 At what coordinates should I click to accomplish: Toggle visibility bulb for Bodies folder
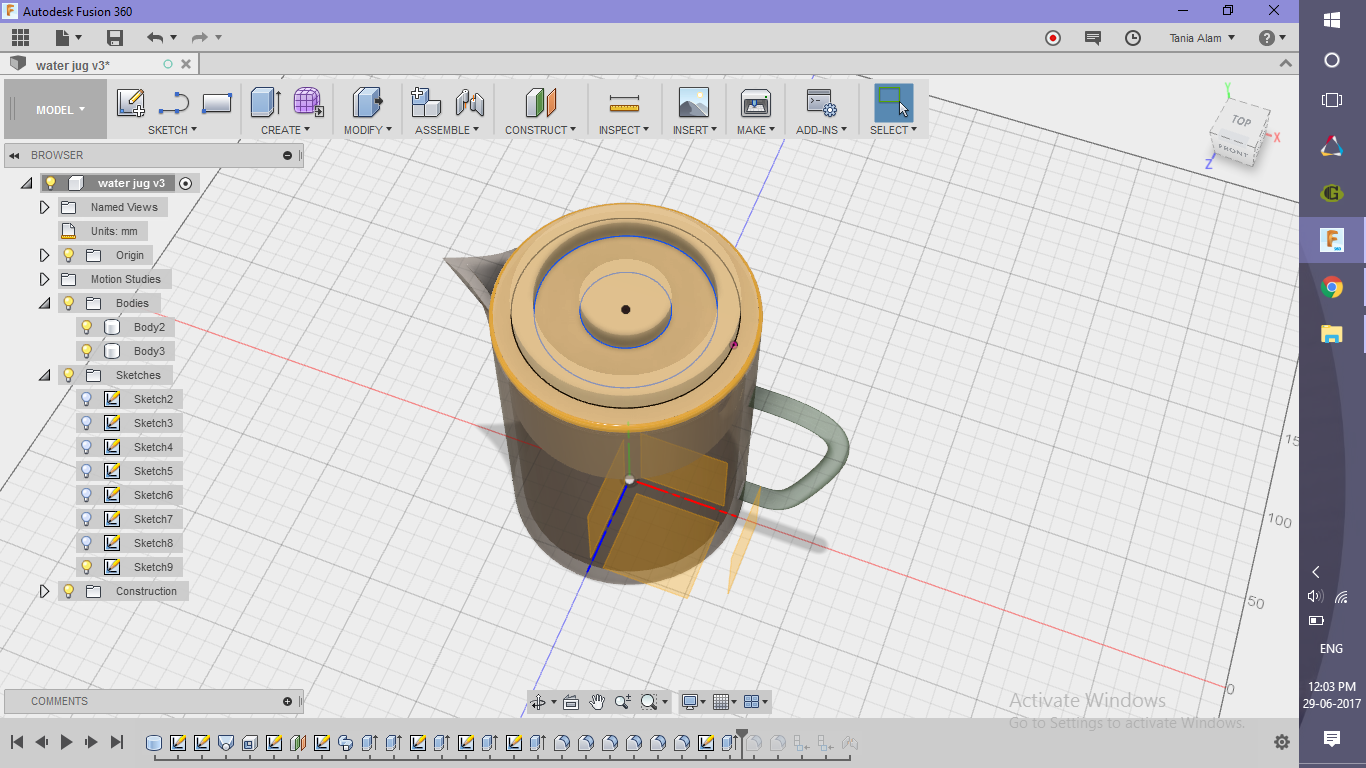tap(69, 303)
